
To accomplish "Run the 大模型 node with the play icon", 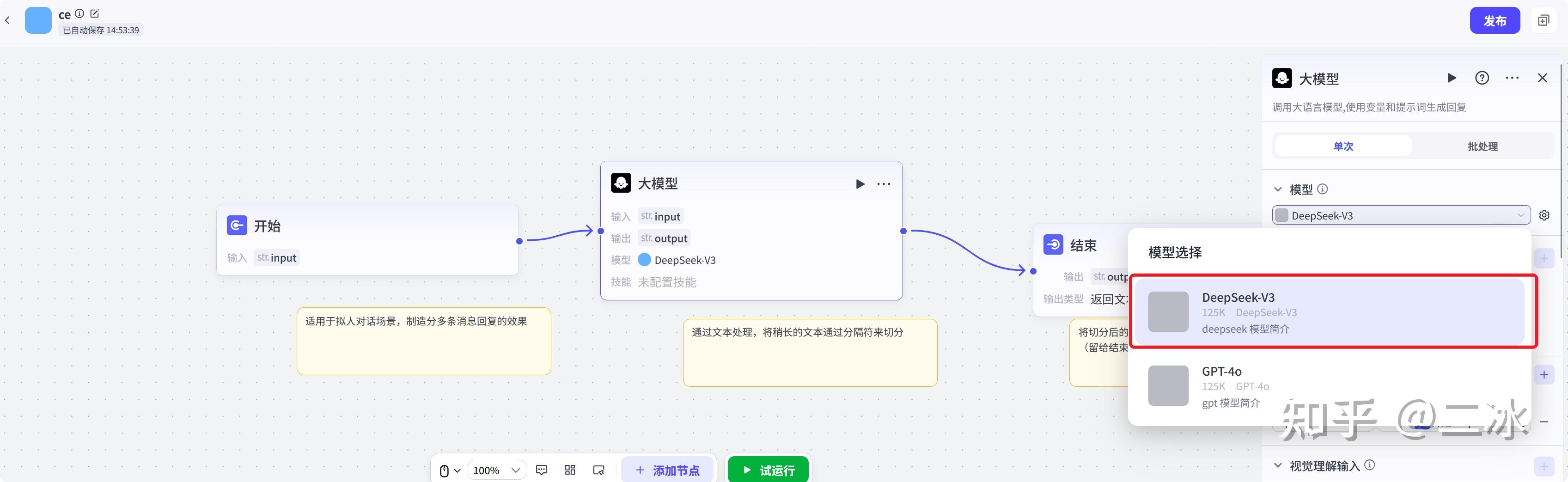I will pyautogui.click(x=860, y=183).
